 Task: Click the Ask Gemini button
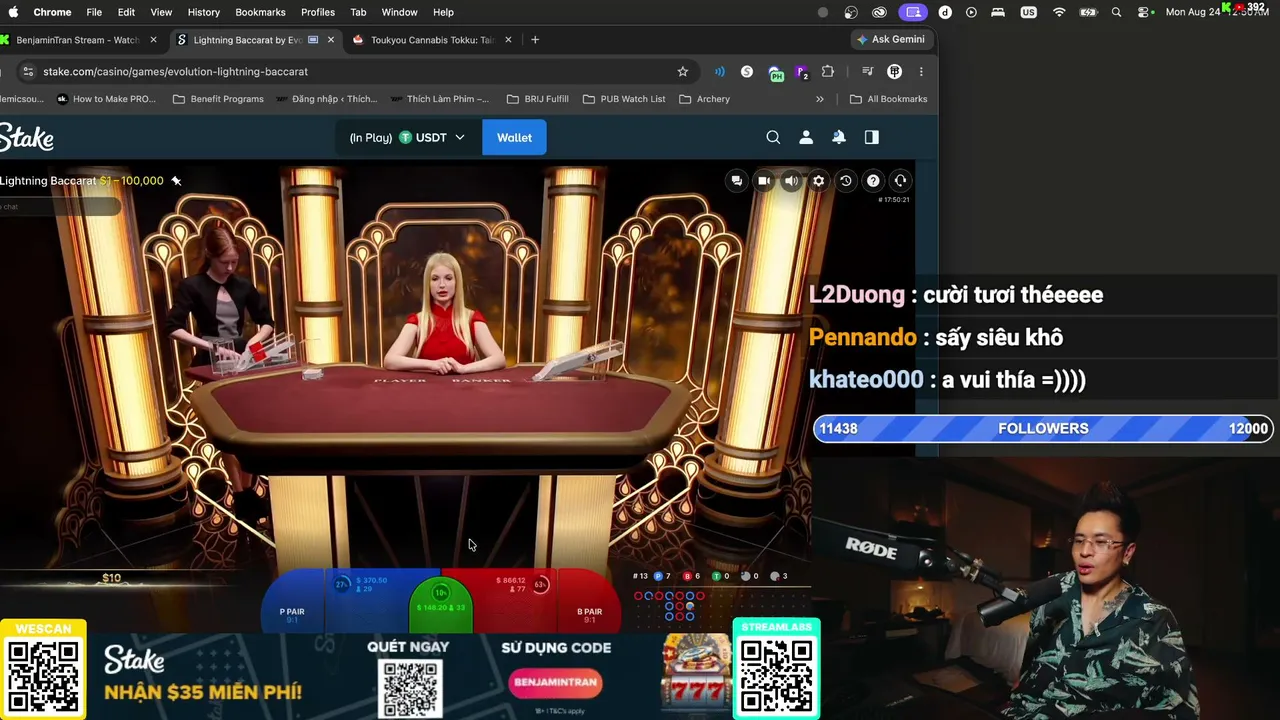pos(891,39)
